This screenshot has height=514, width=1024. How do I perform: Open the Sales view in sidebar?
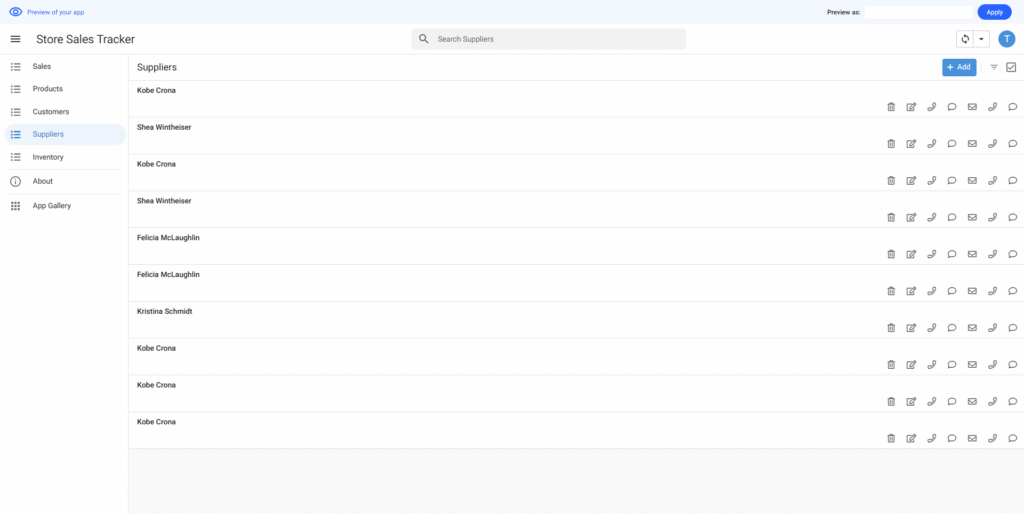[42, 66]
